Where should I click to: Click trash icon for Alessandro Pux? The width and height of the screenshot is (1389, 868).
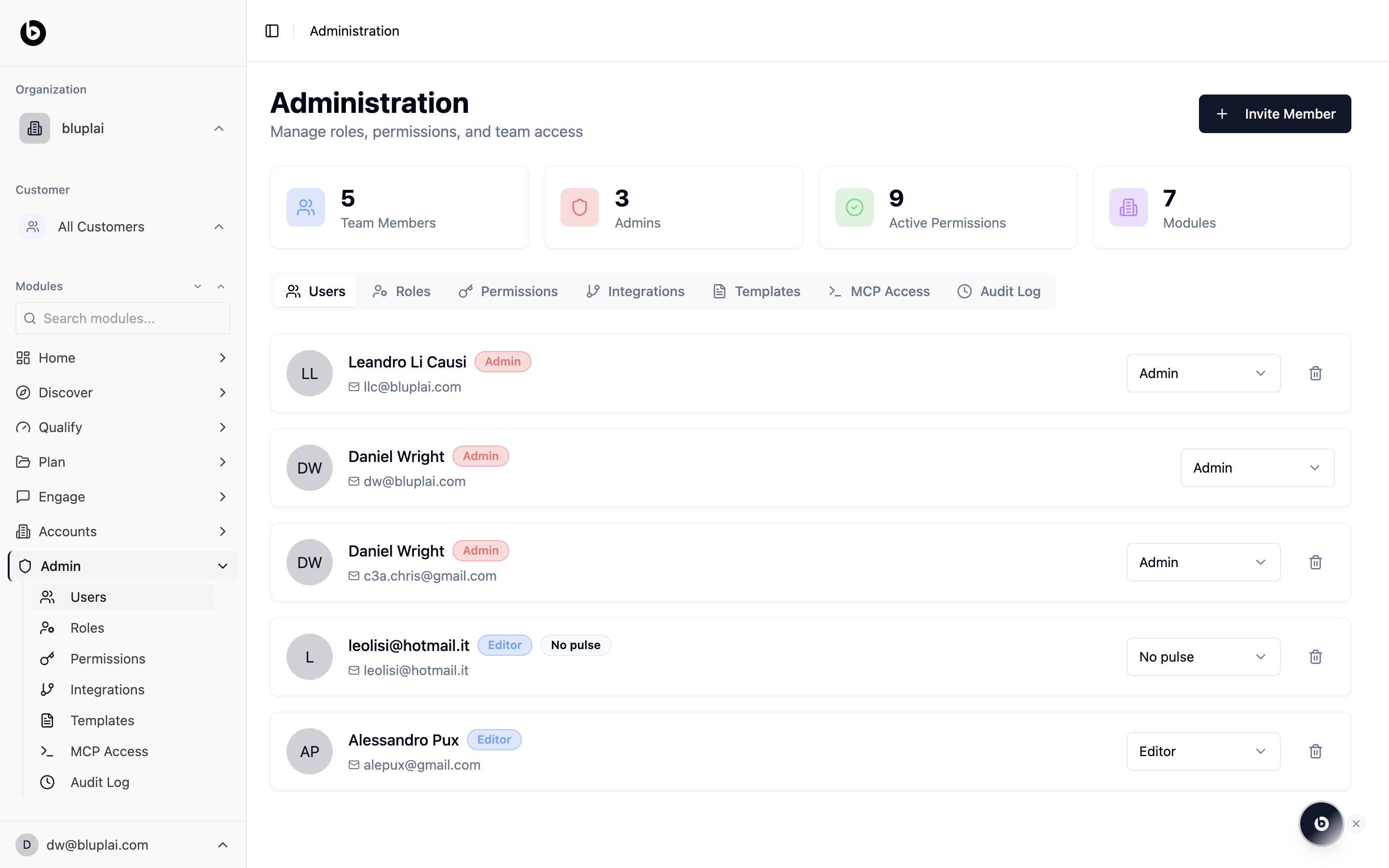point(1315,751)
